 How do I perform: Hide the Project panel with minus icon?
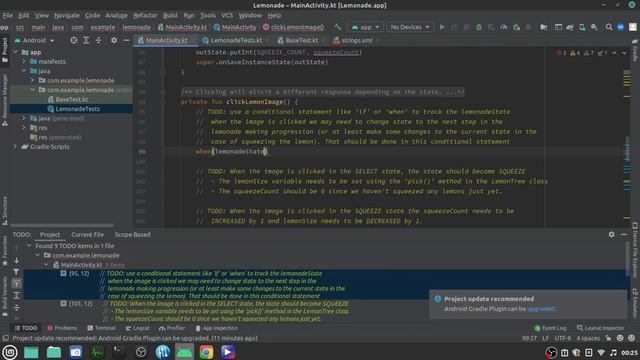click(126, 40)
